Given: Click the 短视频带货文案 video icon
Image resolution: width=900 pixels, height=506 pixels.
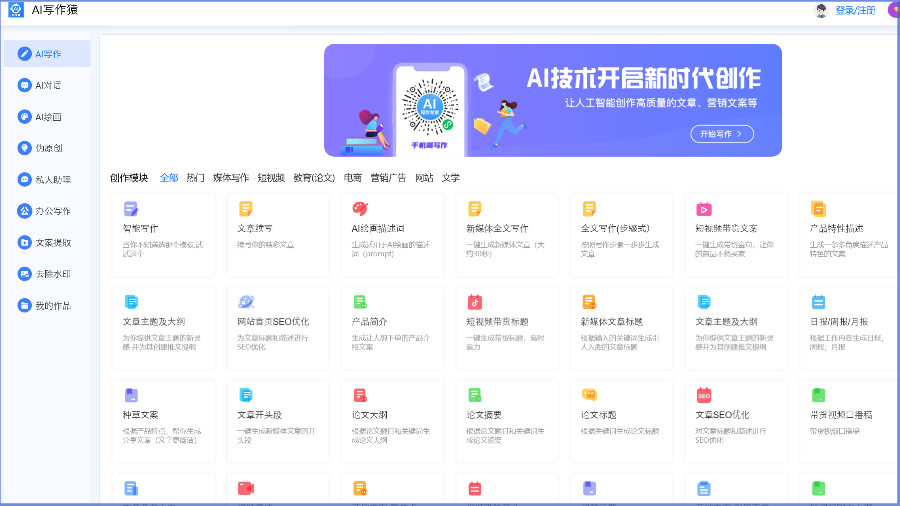Looking at the screenshot, I should (x=704, y=209).
